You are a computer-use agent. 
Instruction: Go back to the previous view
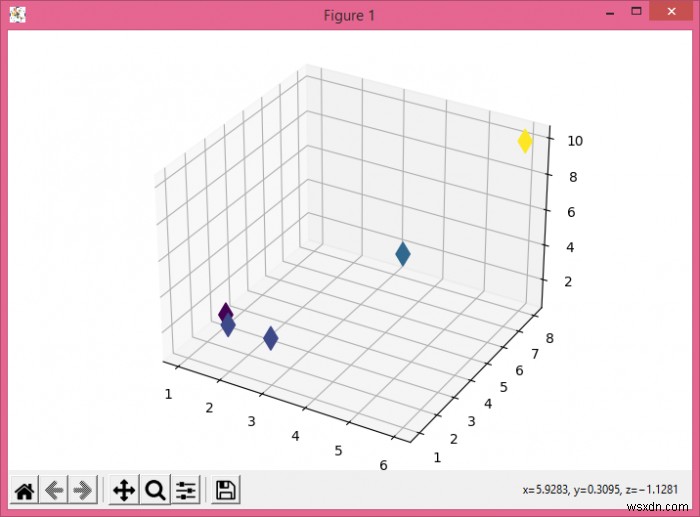54,490
